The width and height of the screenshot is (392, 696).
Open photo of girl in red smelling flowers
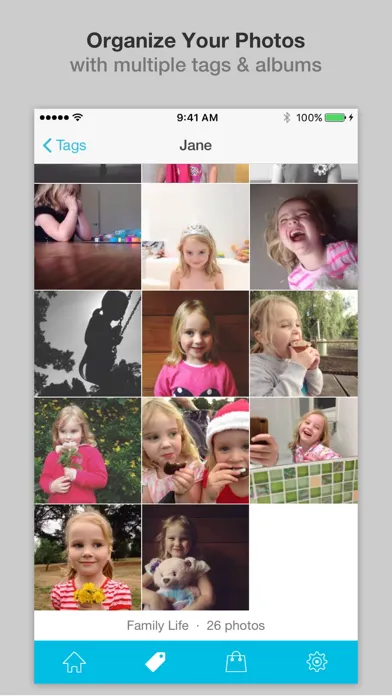pyautogui.click(x=87, y=451)
